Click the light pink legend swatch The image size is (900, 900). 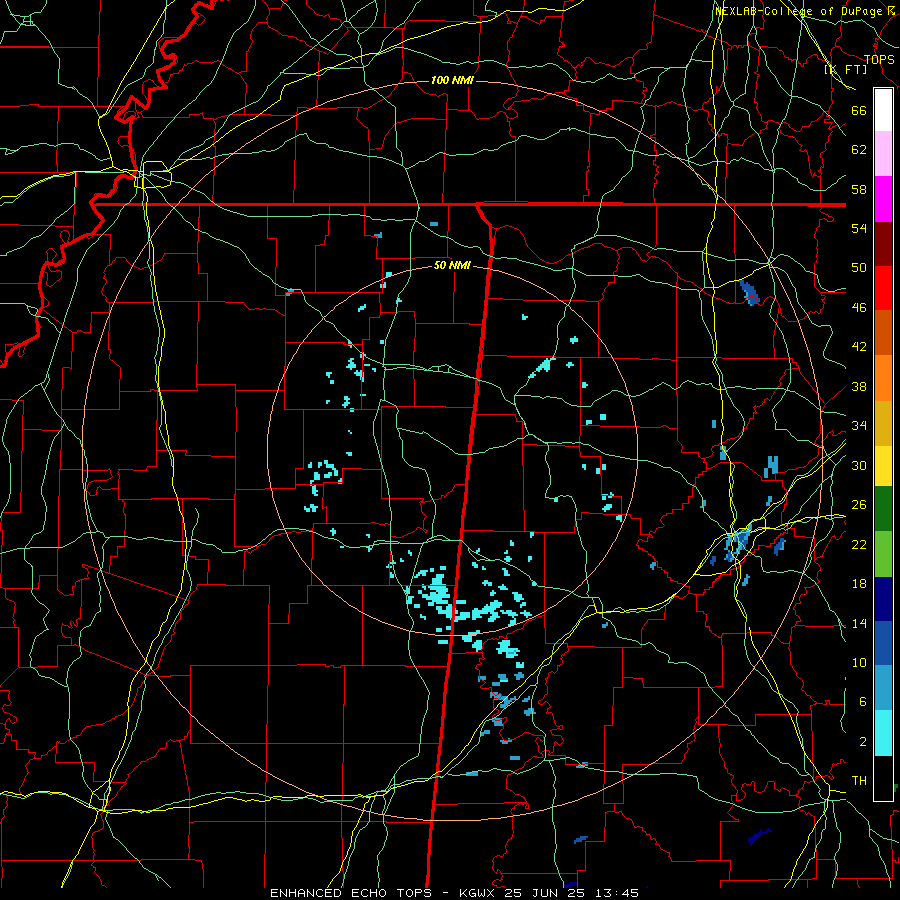(x=883, y=153)
